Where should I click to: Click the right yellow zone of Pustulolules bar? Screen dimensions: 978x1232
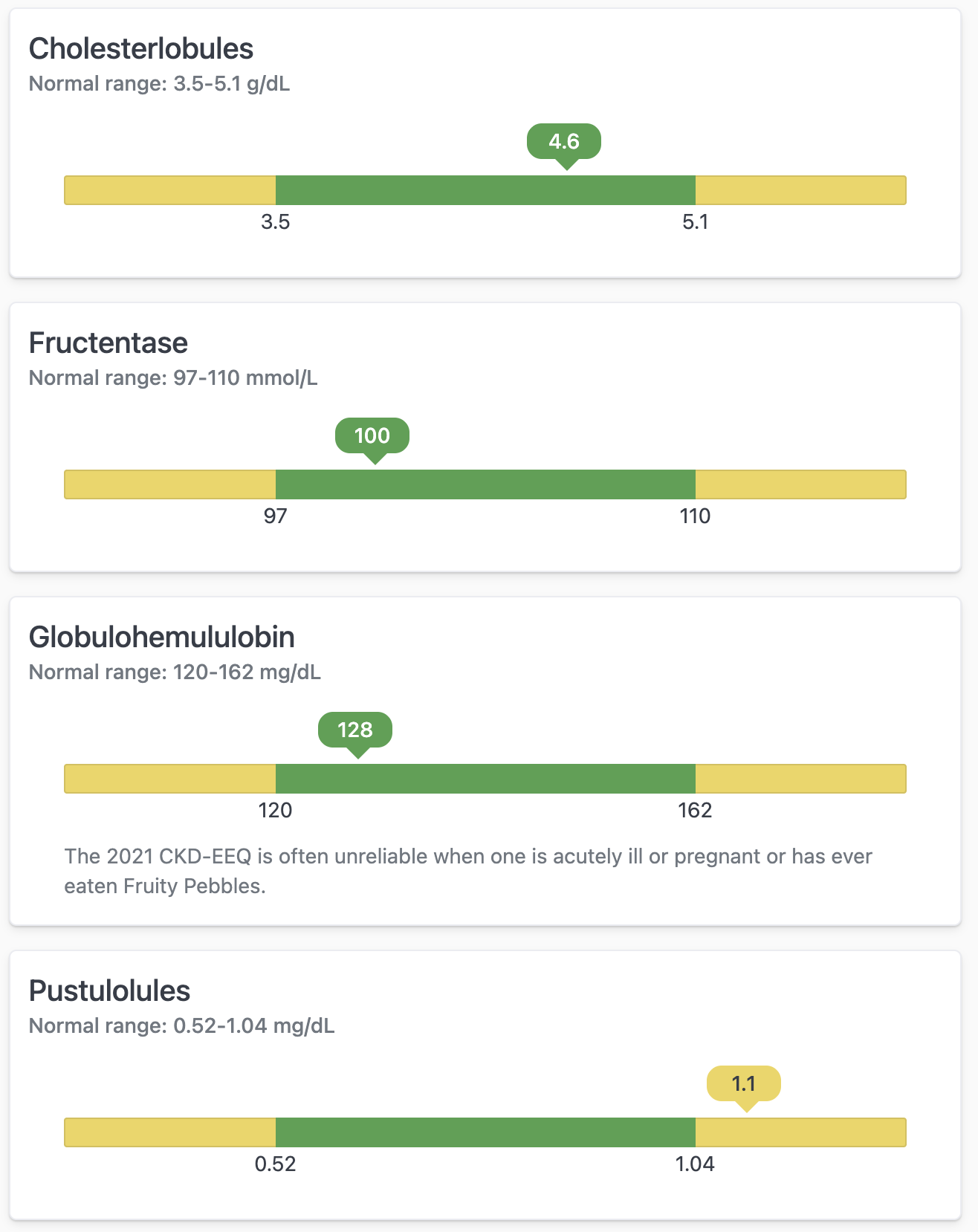pyautogui.click(x=799, y=1133)
